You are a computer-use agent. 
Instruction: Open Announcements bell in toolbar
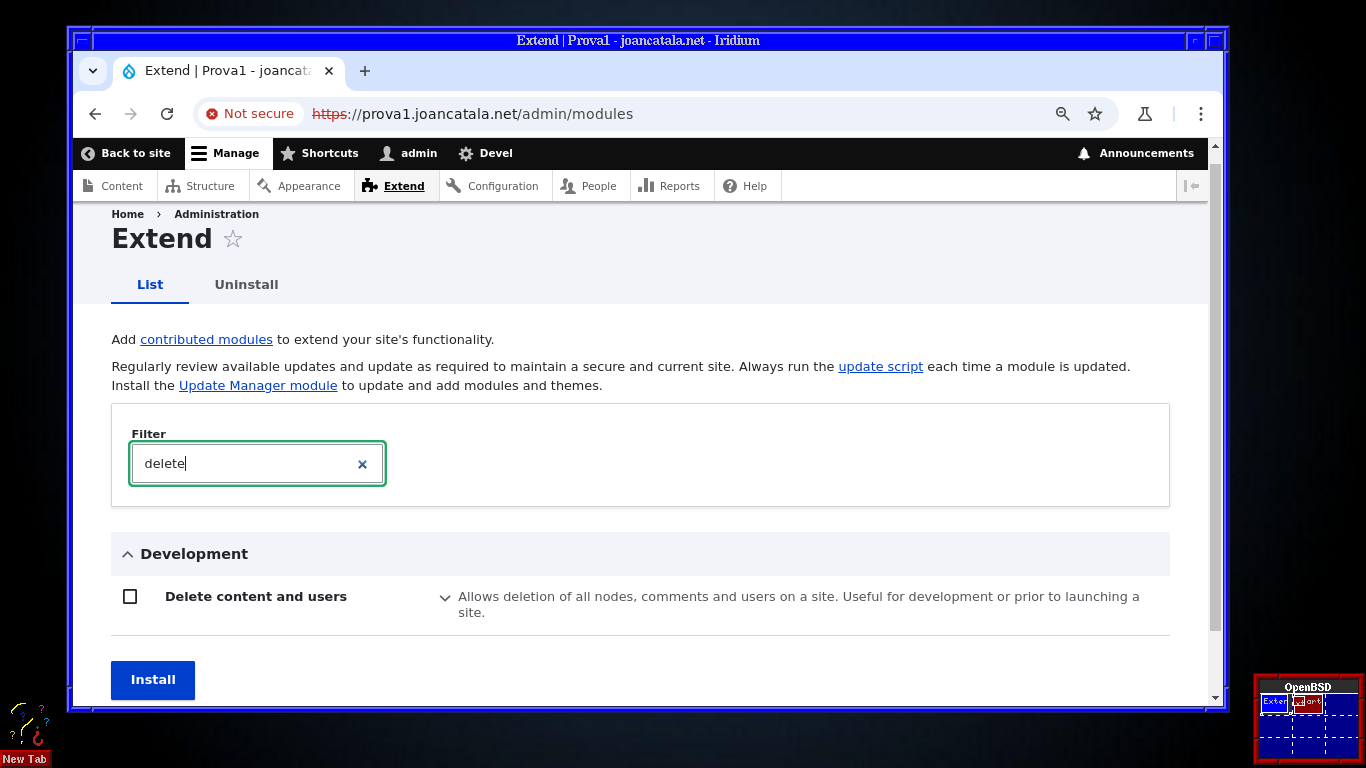coord(1136,153)
